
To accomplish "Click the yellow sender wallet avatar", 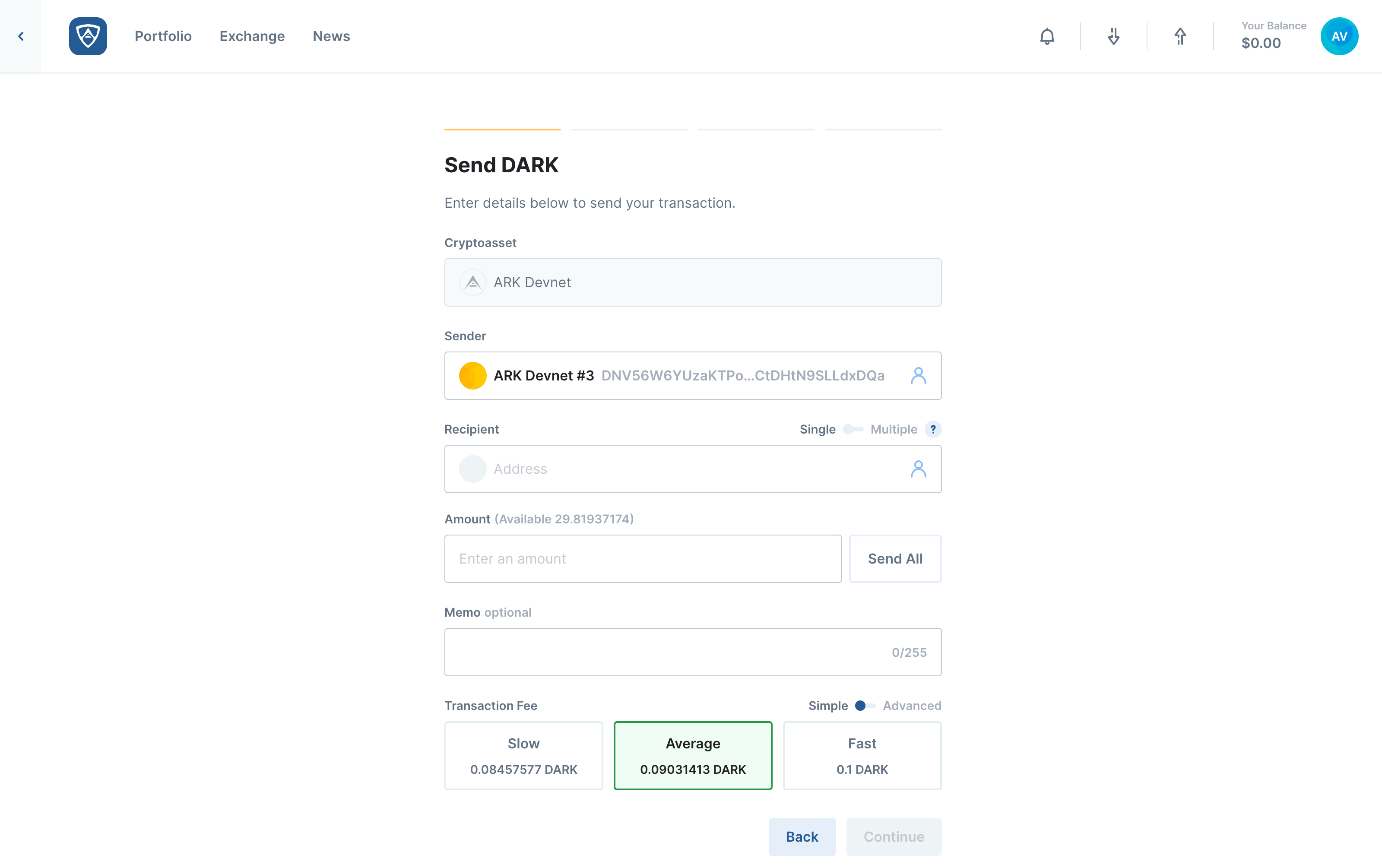I will [x=472, y=376].
